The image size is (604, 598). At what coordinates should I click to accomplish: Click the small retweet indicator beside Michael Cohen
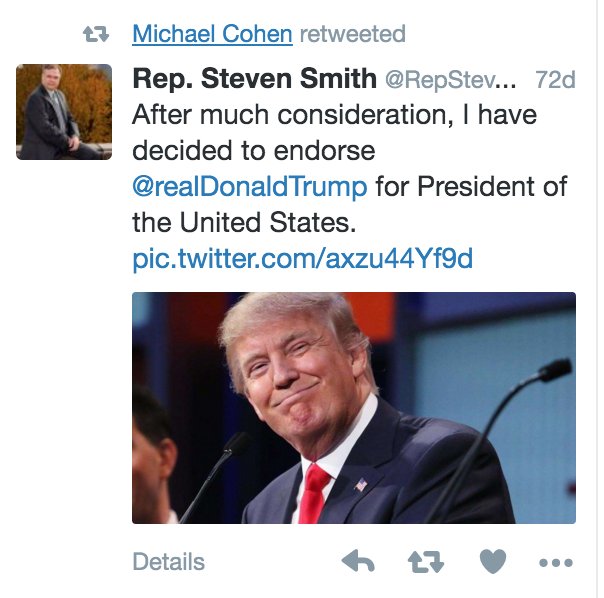point(96,34)
